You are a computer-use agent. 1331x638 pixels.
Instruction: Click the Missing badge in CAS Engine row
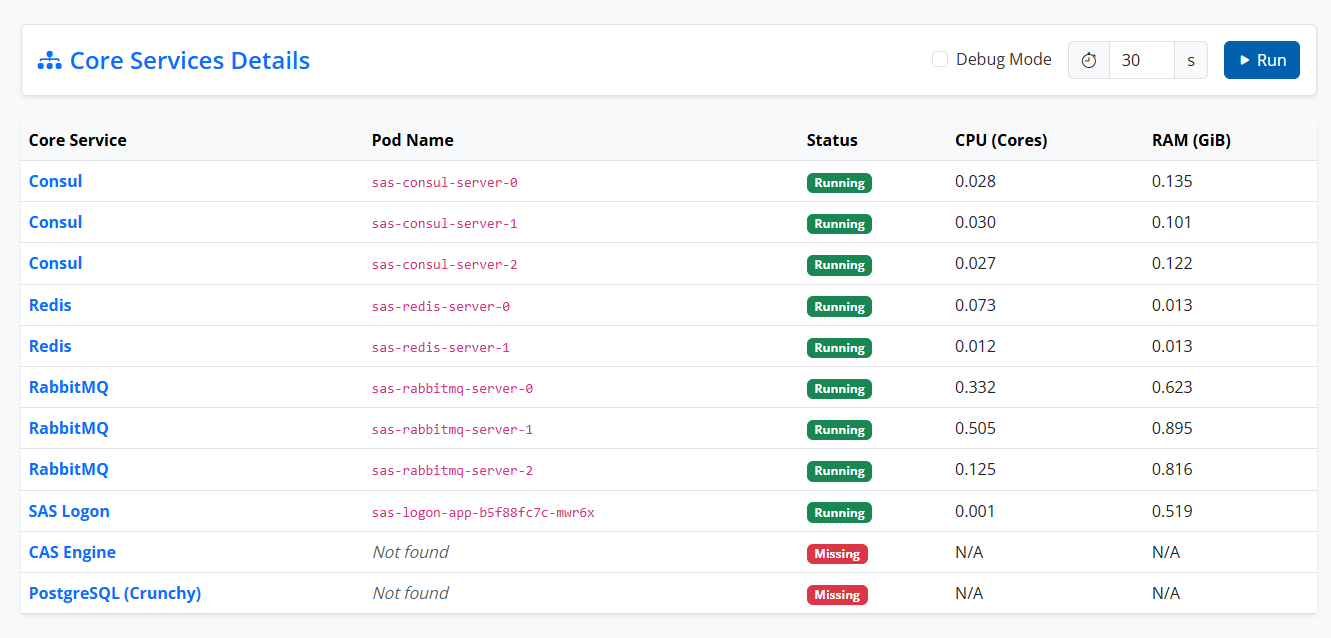point(837,553)
